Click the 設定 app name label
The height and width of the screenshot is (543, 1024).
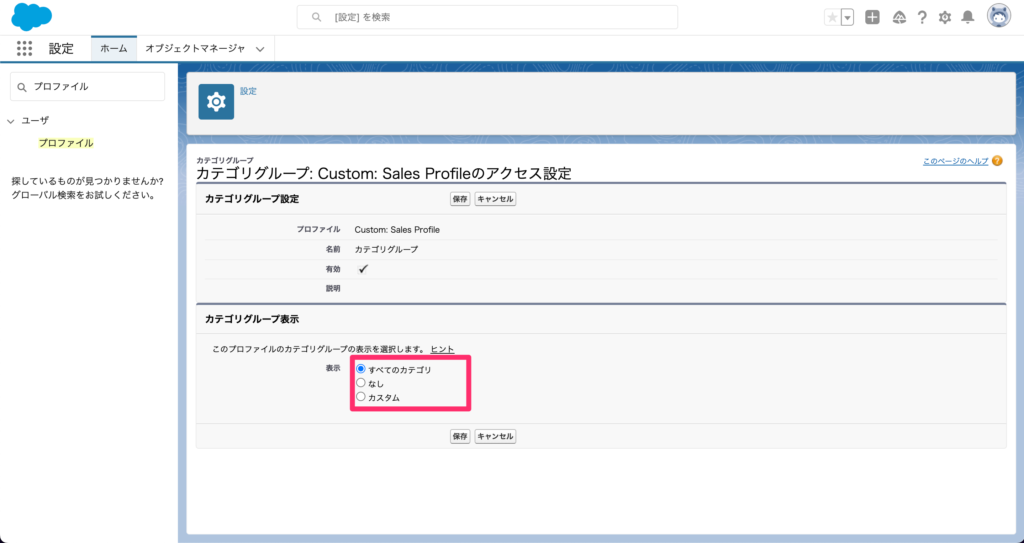(x=61, y=49)
